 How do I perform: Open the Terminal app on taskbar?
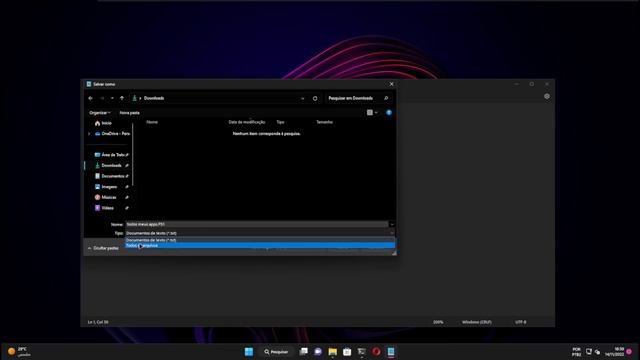pyautogui.click(x=362, y=352)
